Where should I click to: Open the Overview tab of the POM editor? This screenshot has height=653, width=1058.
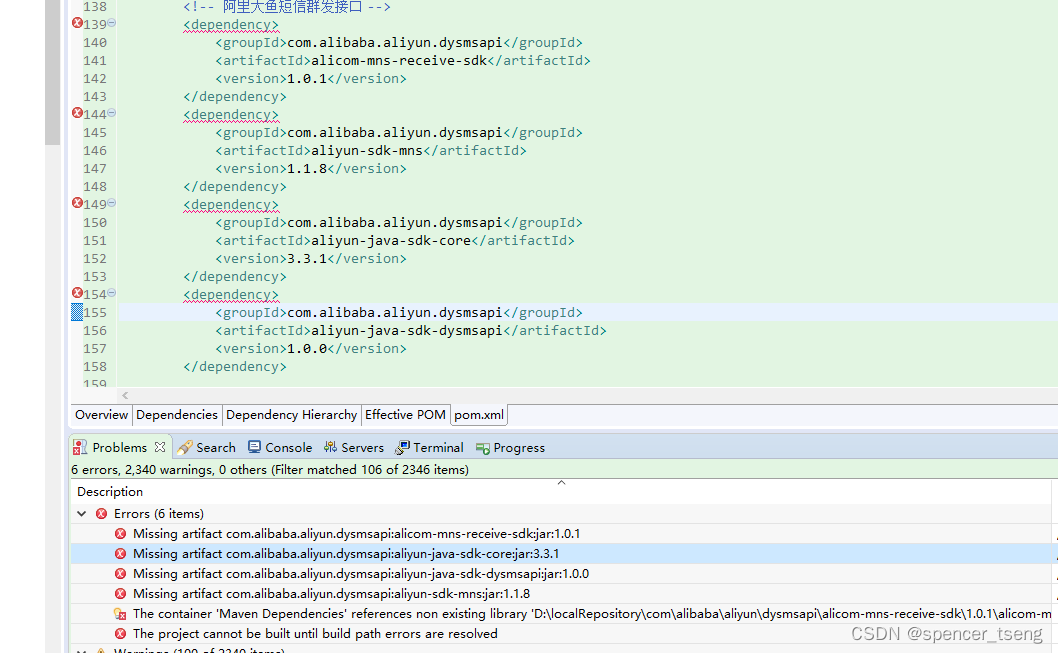(101, 414)
